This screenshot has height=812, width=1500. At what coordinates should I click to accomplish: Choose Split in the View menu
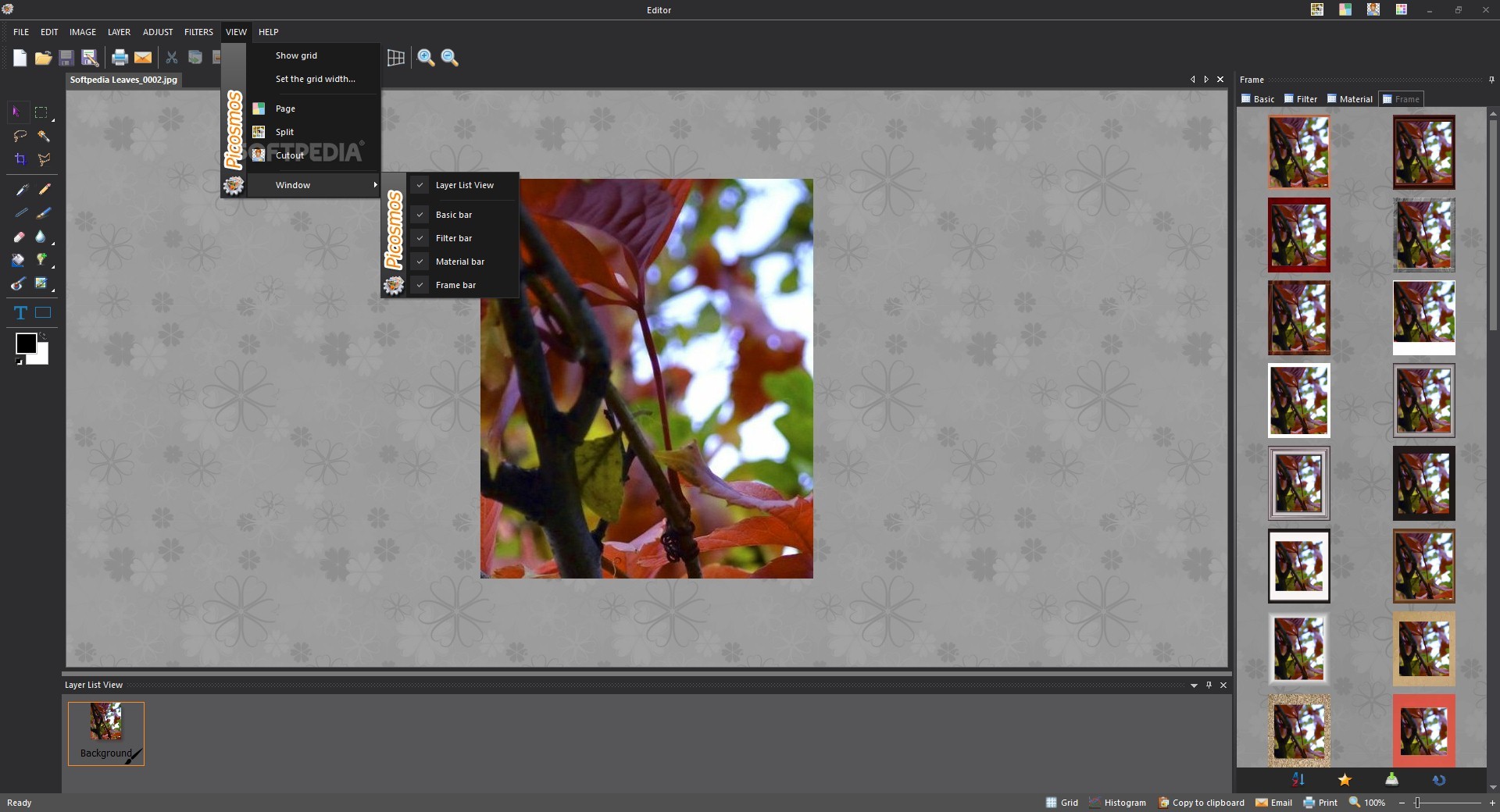(x=313, y=132)
